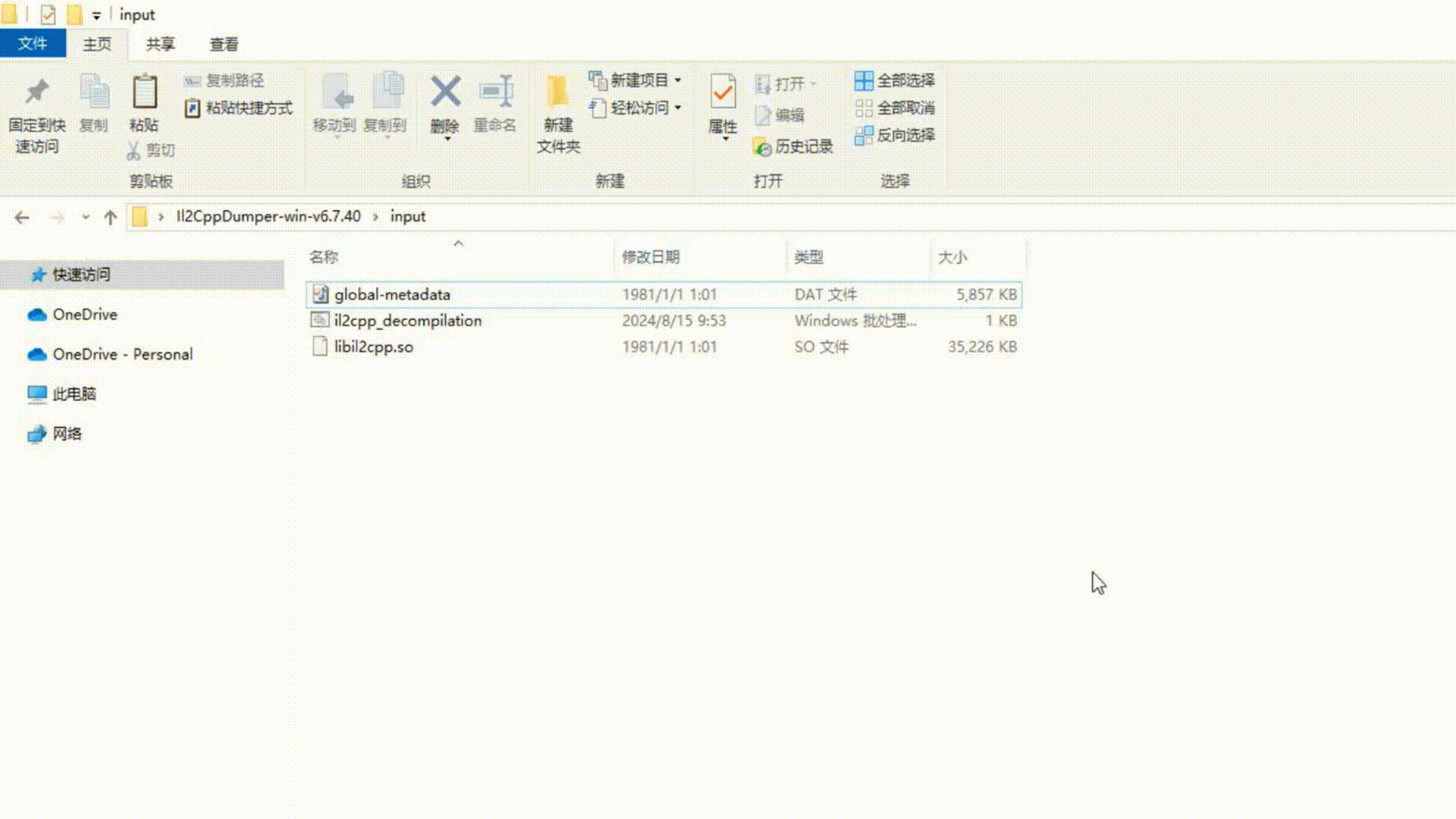Click Select all (全部选择)
Viewport: 1456px width, 819px height.
[x=895, y=80]
